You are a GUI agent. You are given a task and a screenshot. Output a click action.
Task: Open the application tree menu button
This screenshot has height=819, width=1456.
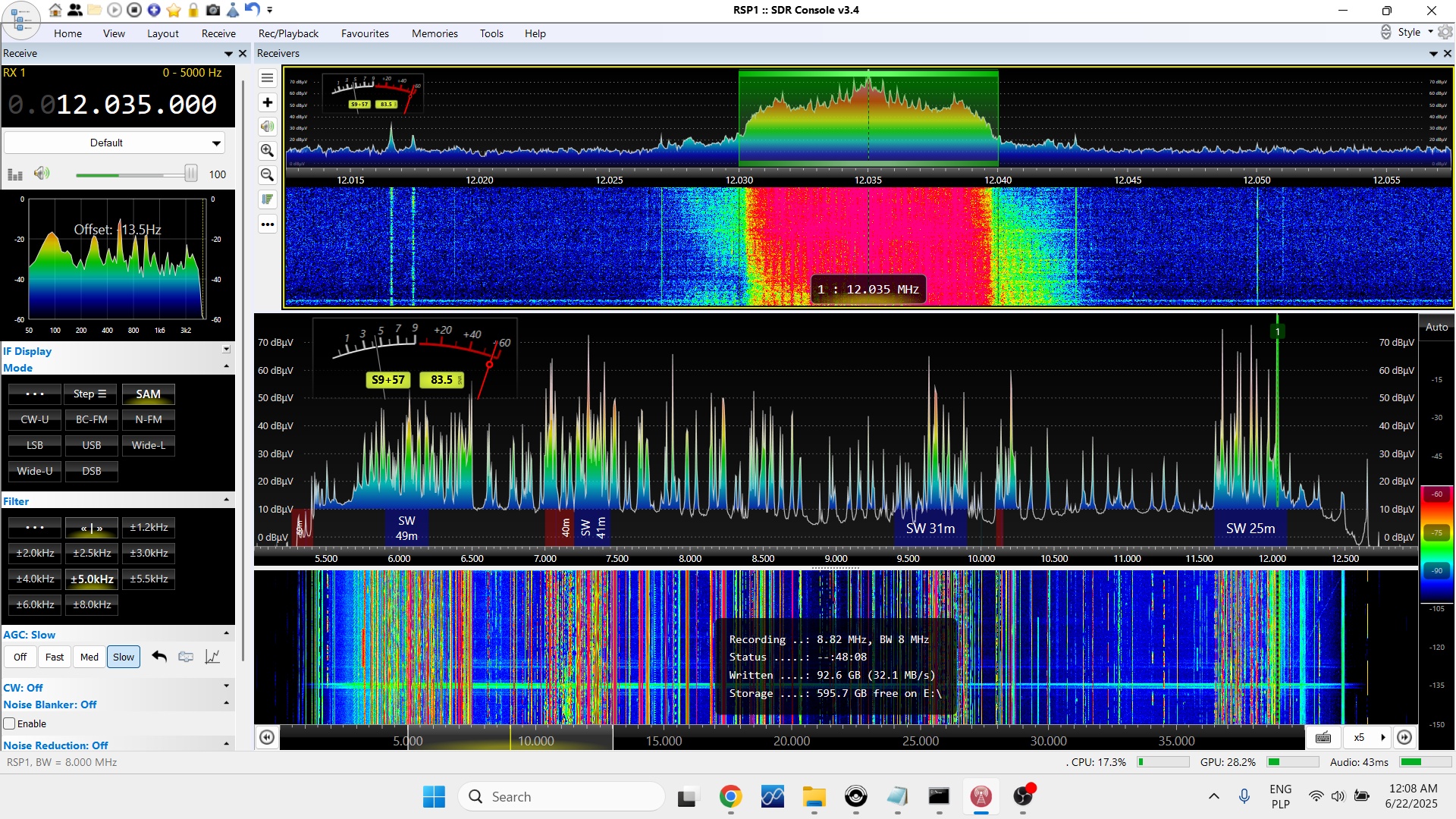click(20, 20)
